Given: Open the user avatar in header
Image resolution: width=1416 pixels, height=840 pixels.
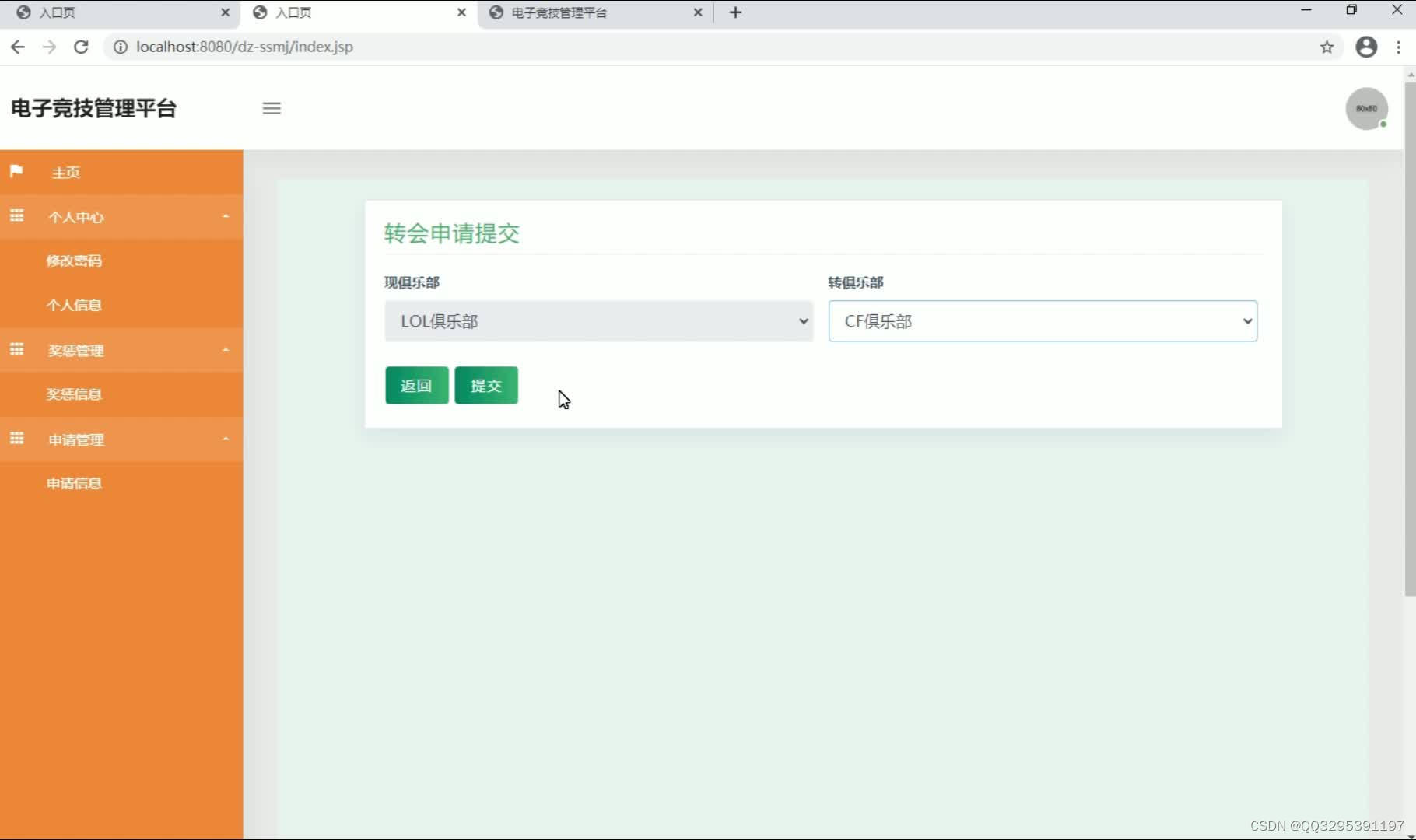Looking at the screenshot, I should click(x=1367, y=109).
